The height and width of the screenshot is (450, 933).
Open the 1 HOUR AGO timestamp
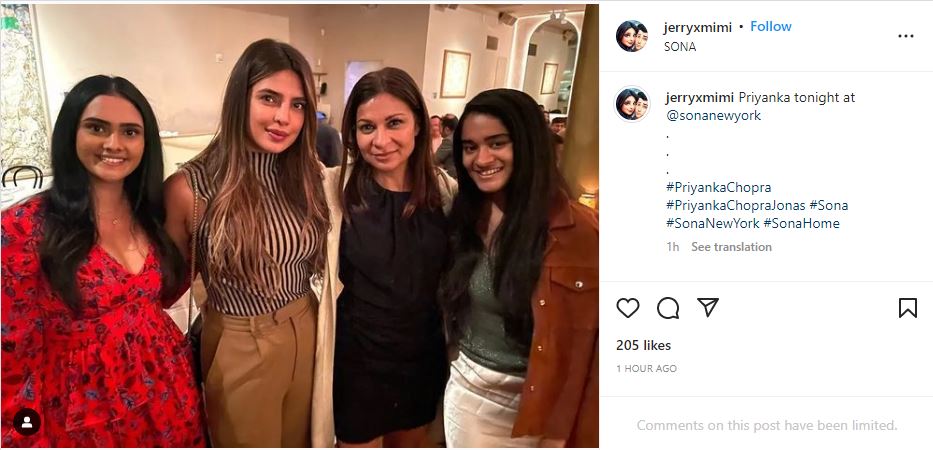coord(646,369)
